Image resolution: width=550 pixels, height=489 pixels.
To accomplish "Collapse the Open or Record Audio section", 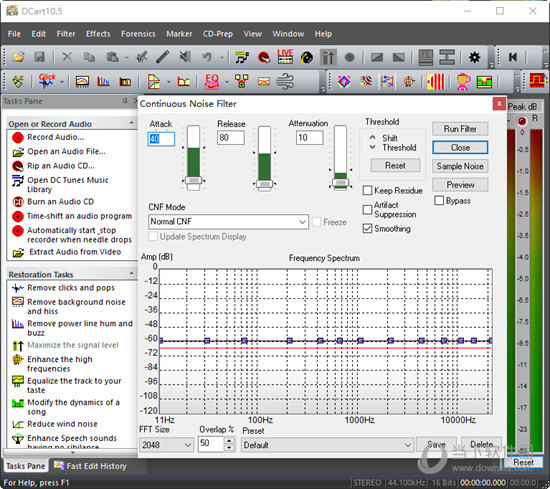I will click(132, 123).
